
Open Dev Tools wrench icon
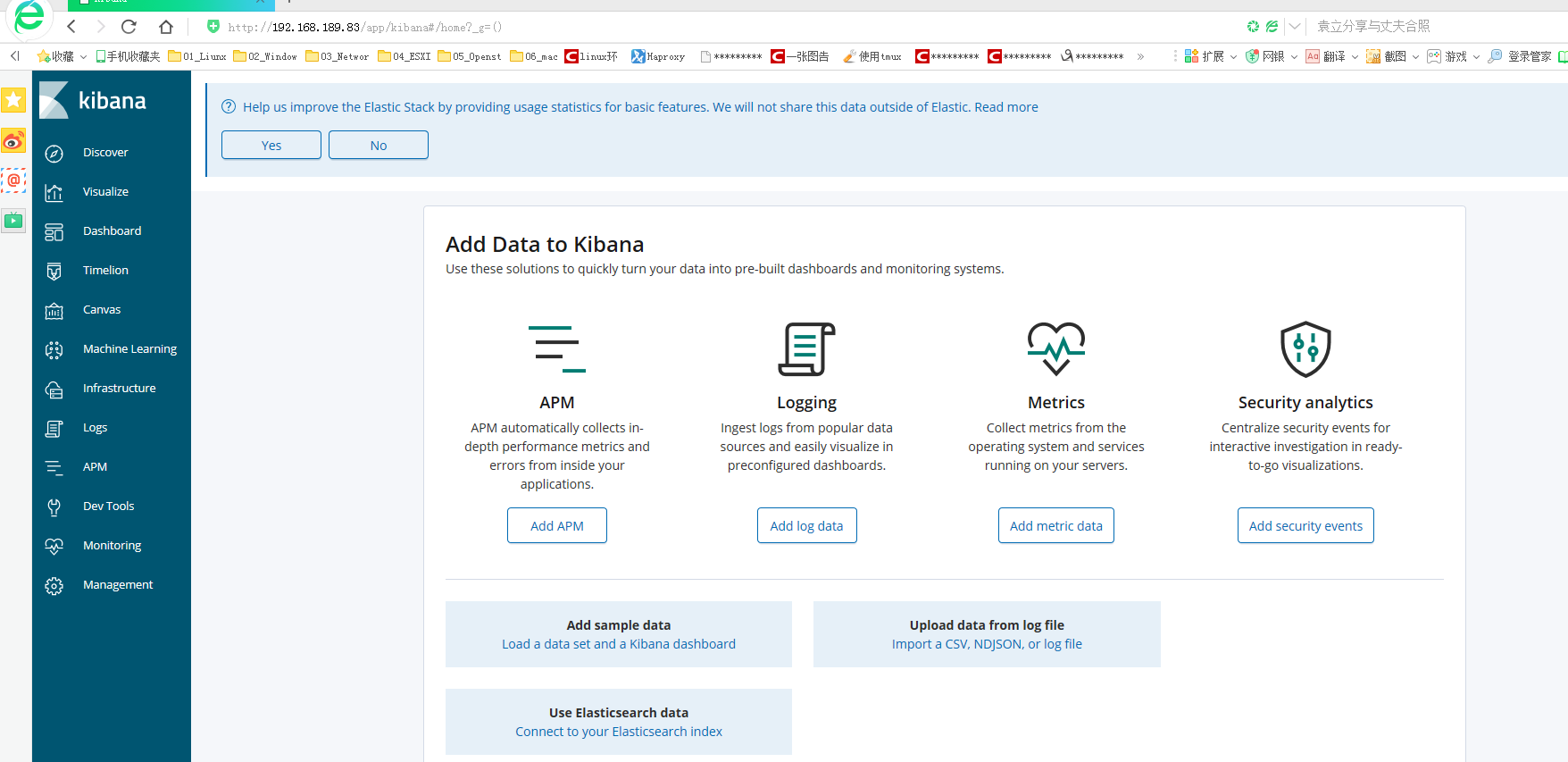[x=54, y=507]
